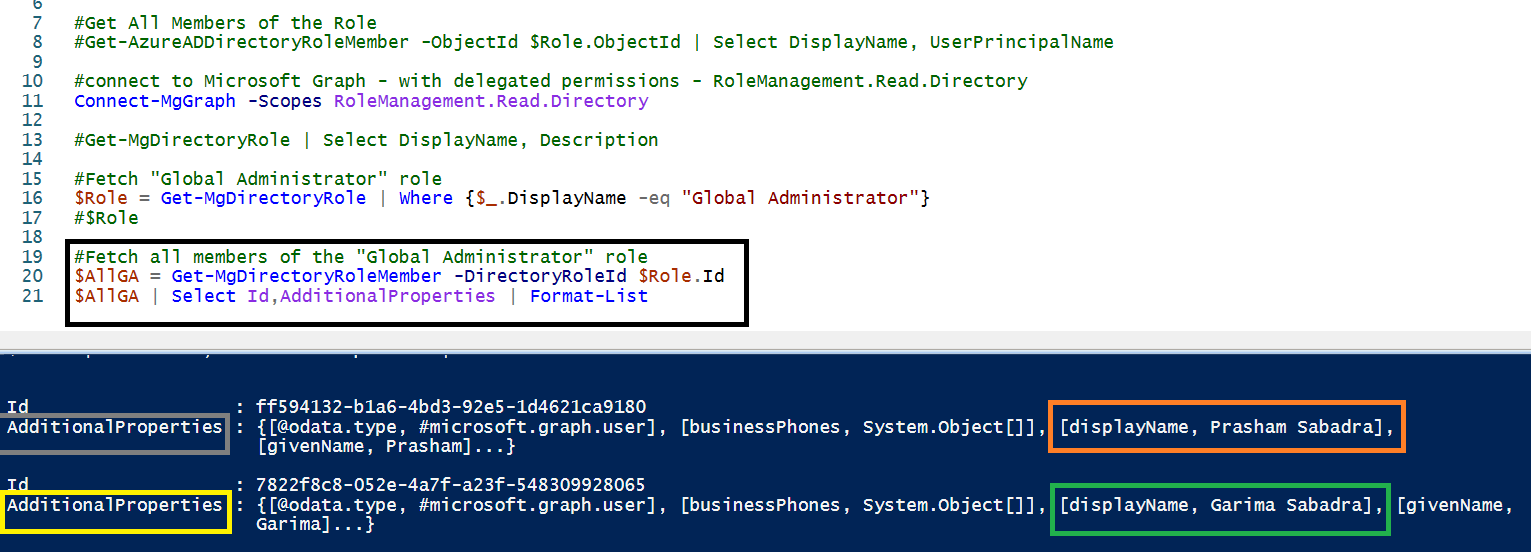The width and height of the screenshot is (1531, 552).
Task: Click the $AllGA variable on line 20
Action: point(106,276)
